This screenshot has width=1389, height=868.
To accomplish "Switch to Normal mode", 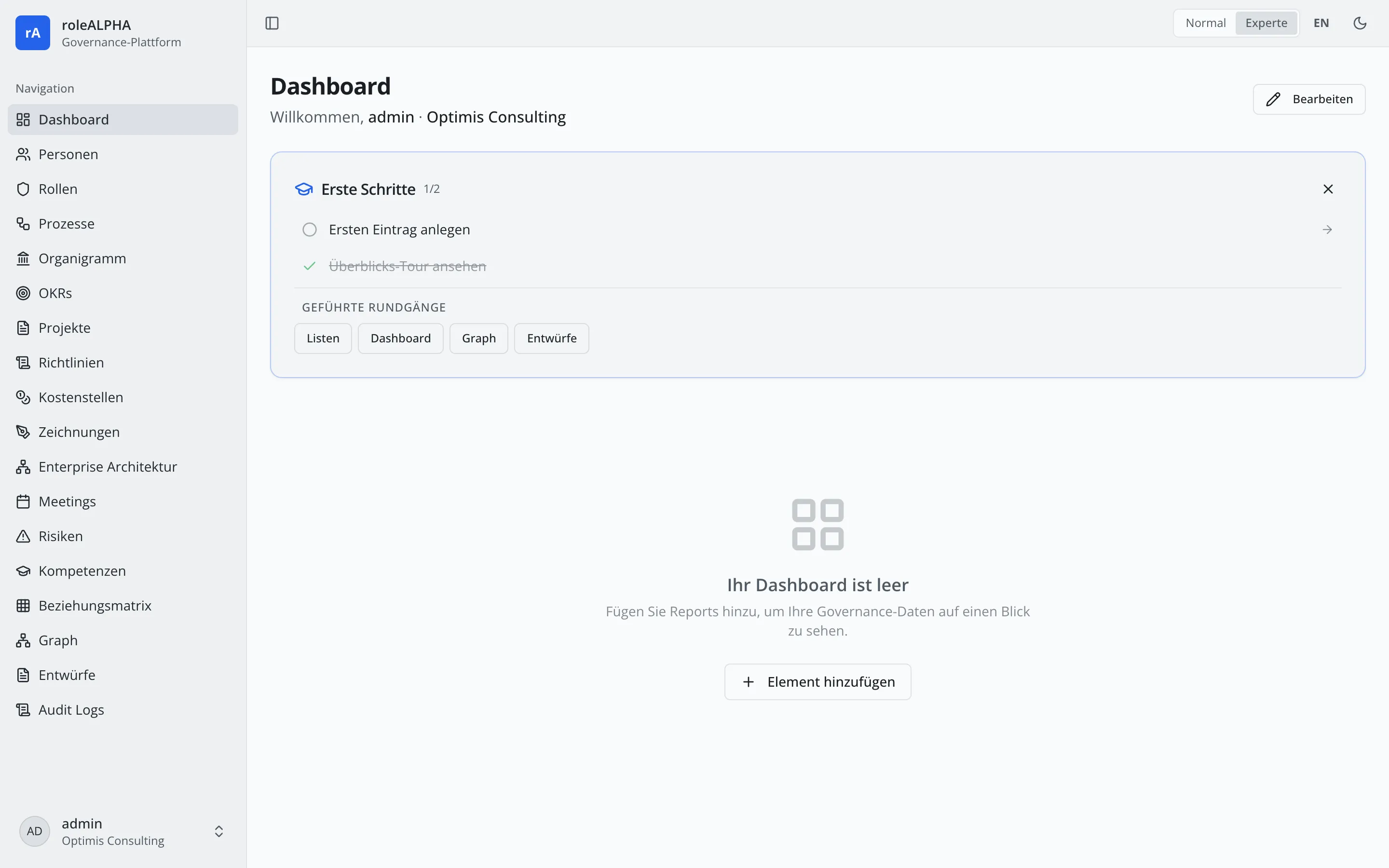I will pyautogui.click(x=1205, y=23).
